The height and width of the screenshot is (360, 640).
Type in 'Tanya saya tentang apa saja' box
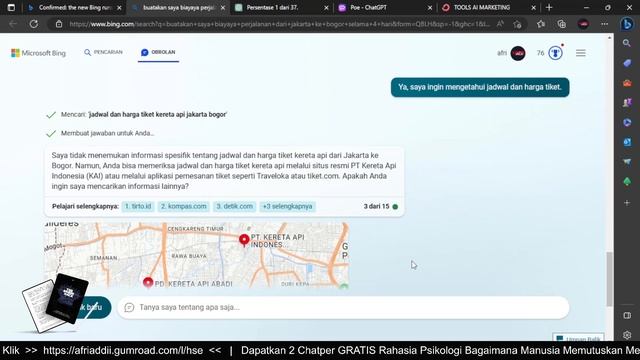[x=343, y=307]
